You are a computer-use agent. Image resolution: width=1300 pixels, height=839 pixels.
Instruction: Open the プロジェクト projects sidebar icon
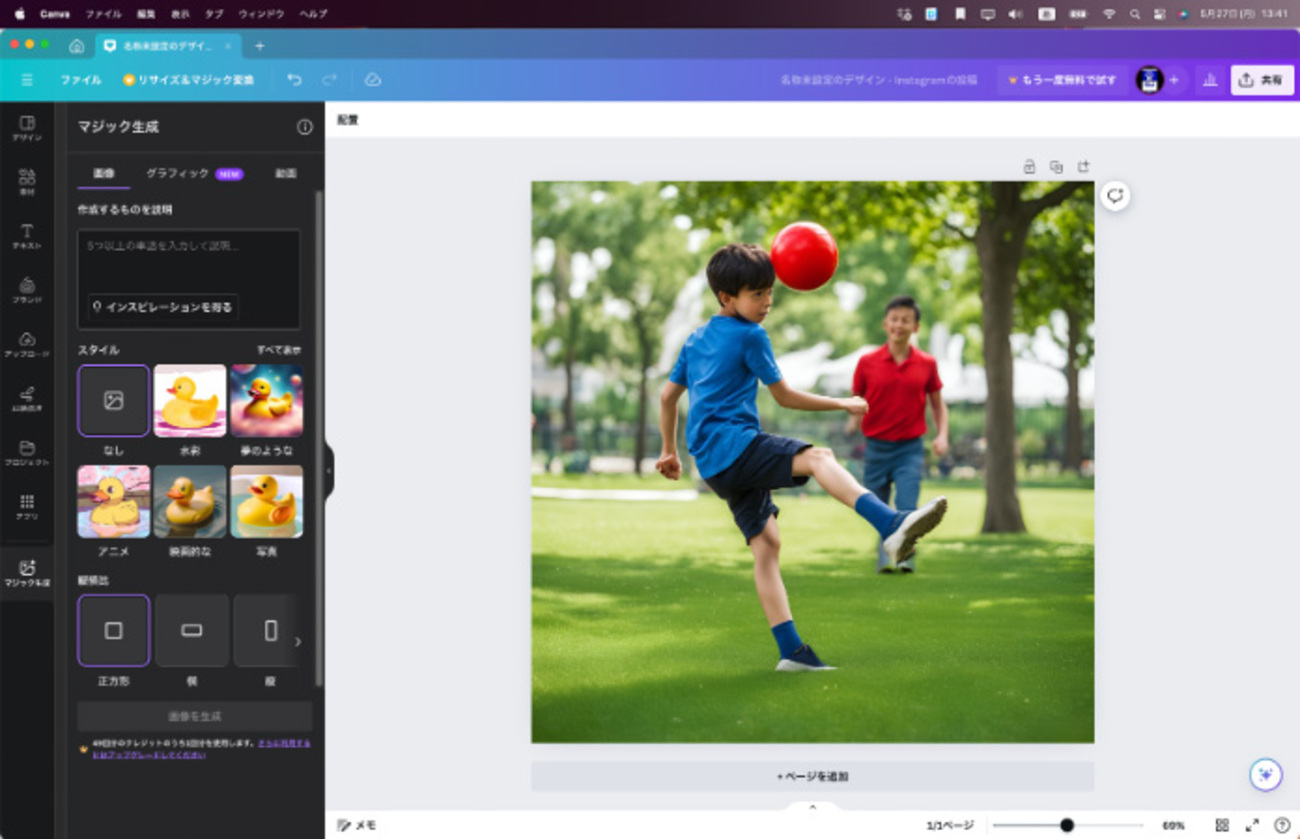click(27, 453)
